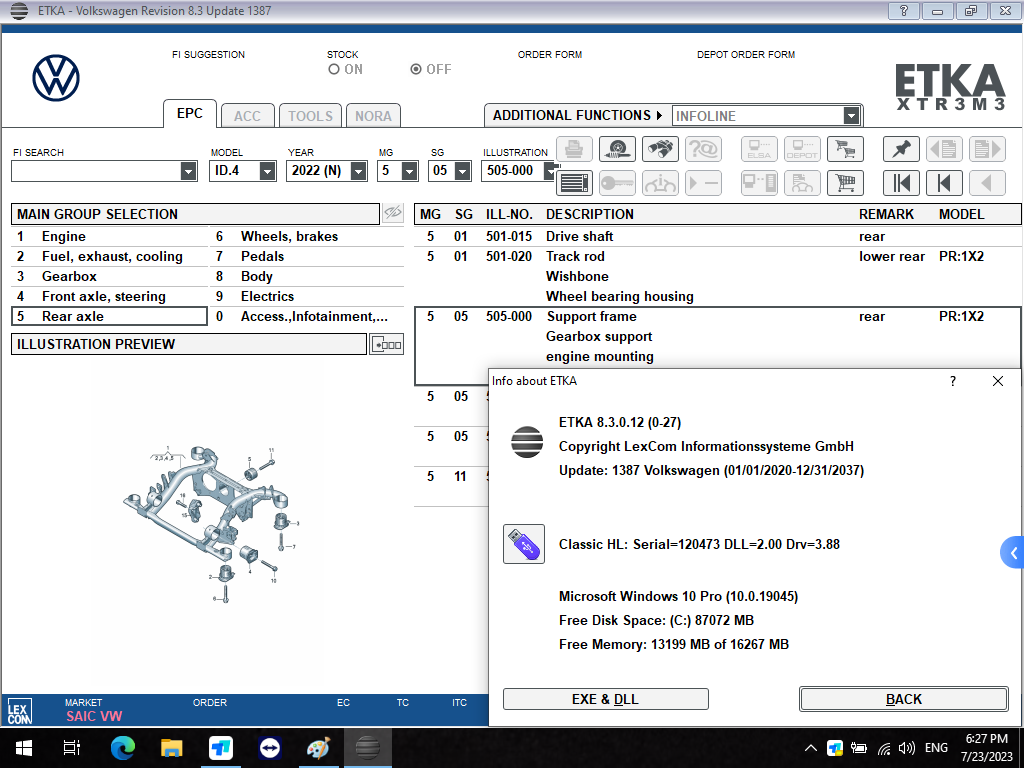
Task: Select the stock OFF radio button
Action: (416, 70)
